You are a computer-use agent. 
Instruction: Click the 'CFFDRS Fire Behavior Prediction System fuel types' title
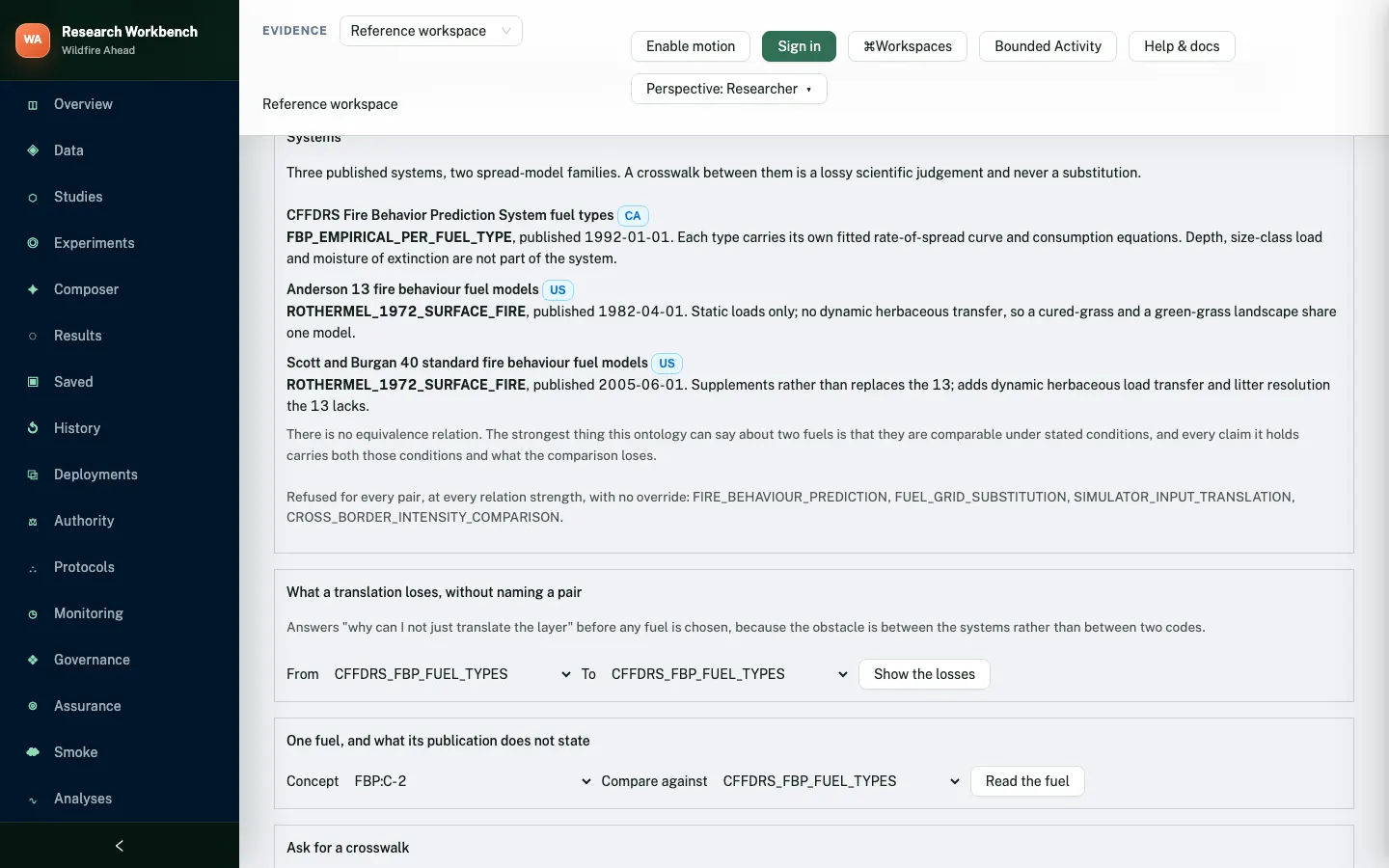(x=449, y=215)
